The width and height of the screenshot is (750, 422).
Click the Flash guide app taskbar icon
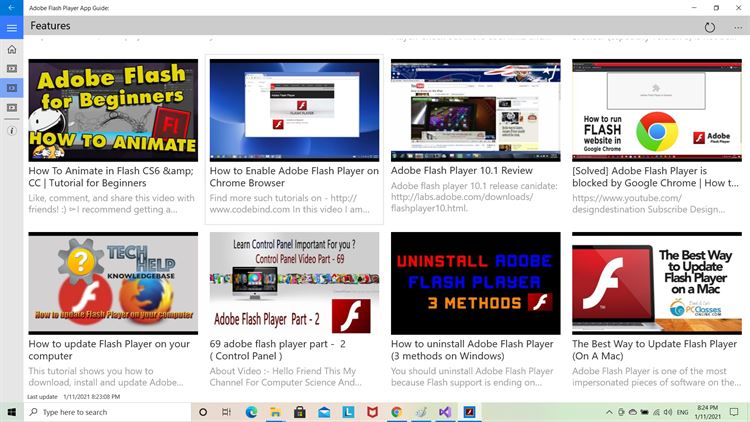pyautogui.click(x=469, y=412)
